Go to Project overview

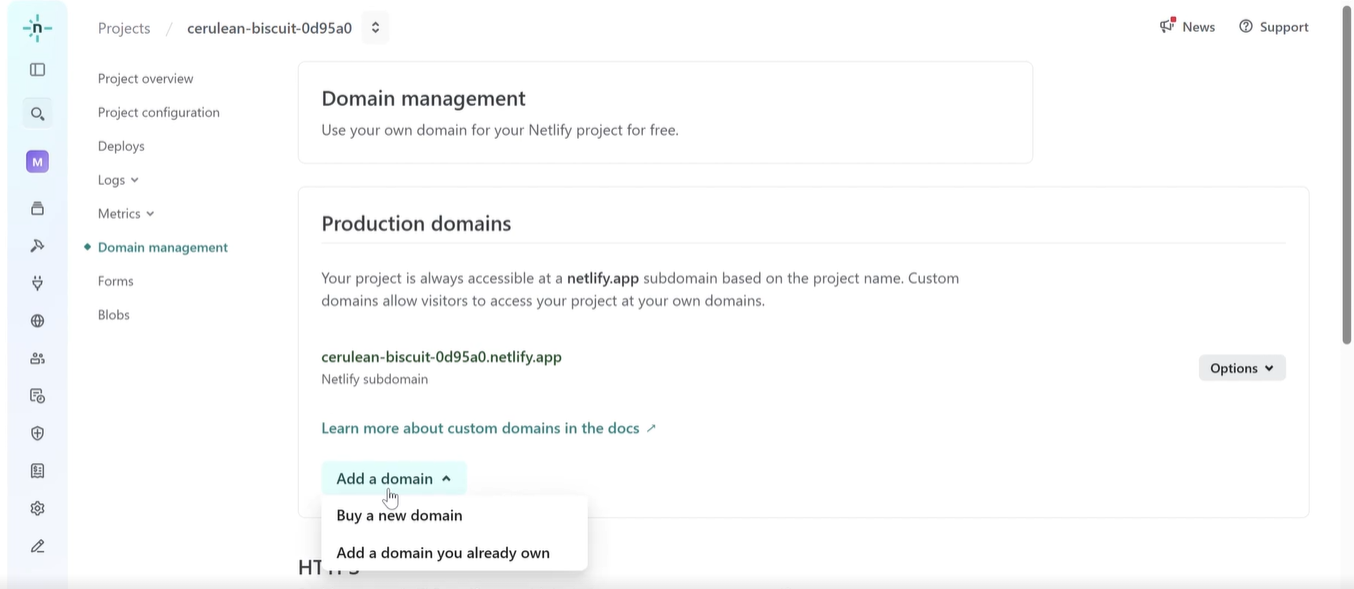tap(146, 78)
